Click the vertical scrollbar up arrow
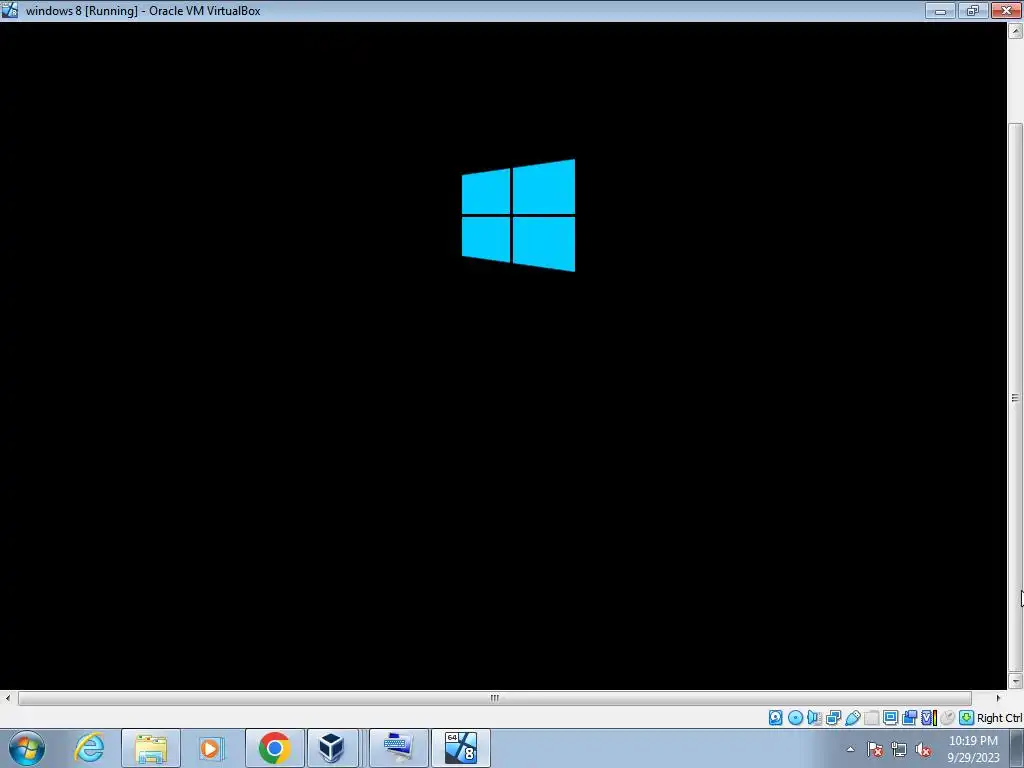The image size is (1024, 768). tap(1015, 31)
